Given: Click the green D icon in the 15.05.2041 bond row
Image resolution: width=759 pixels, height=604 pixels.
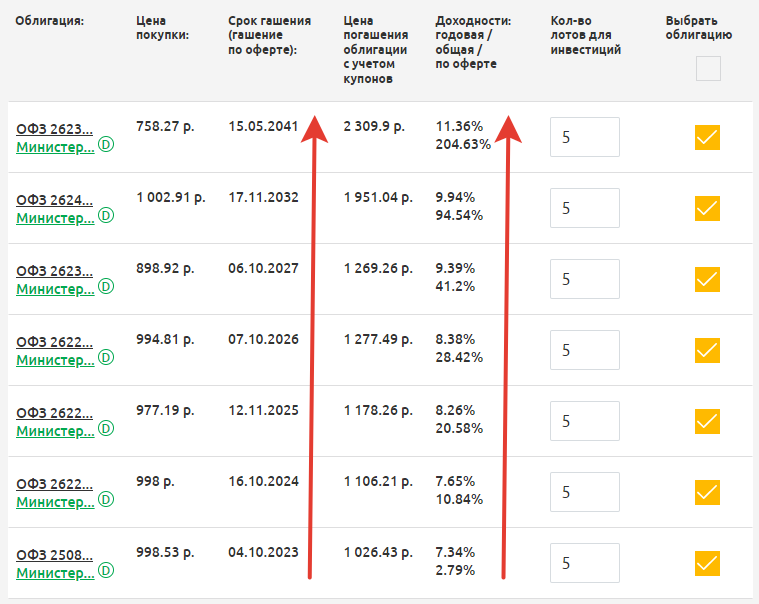Looking at the screenshot, I should (105, 145).
